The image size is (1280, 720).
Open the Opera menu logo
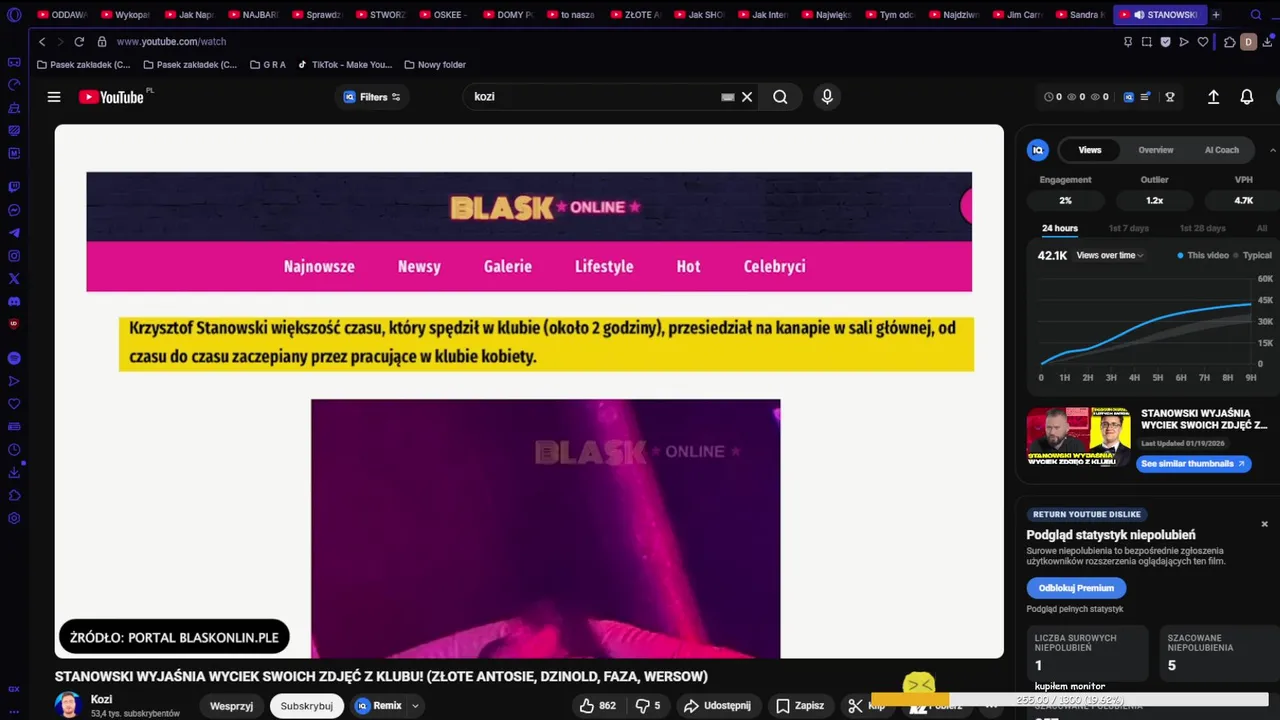(14, 15)
